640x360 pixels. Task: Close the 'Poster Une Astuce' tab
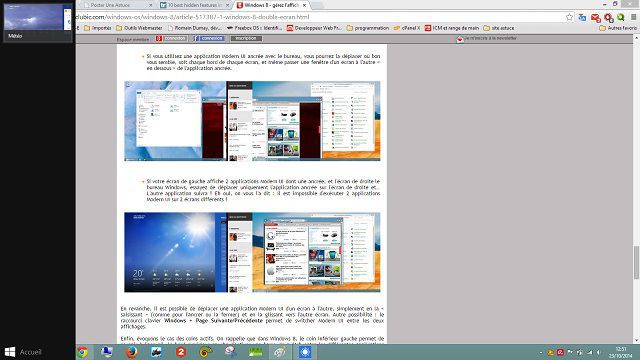coord(151,5)
